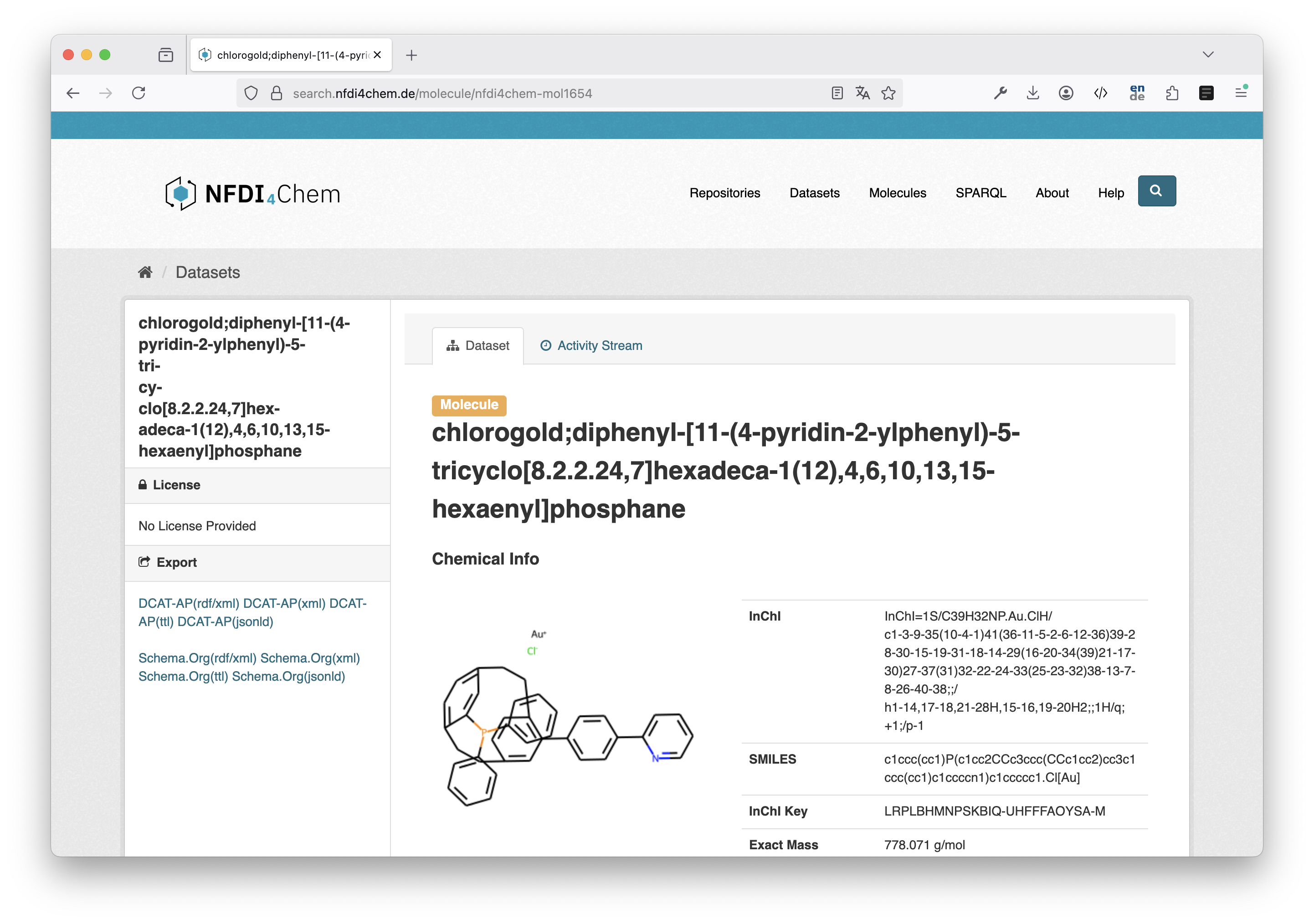Click the Molecule label badge

[x=469, y=405]
